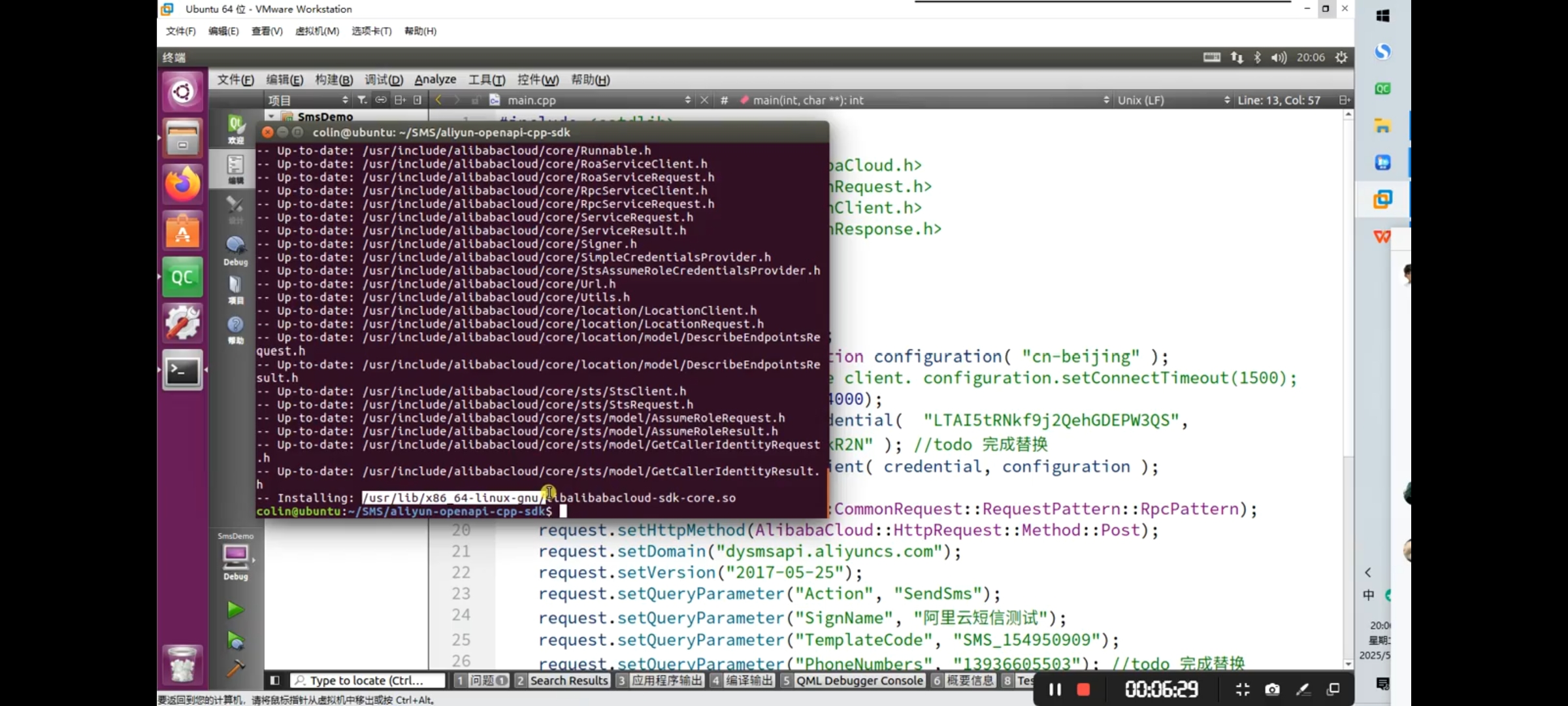Open Qt Creator Welcome mode
The image size is (1568, 706).
click(x=235, y=128)
